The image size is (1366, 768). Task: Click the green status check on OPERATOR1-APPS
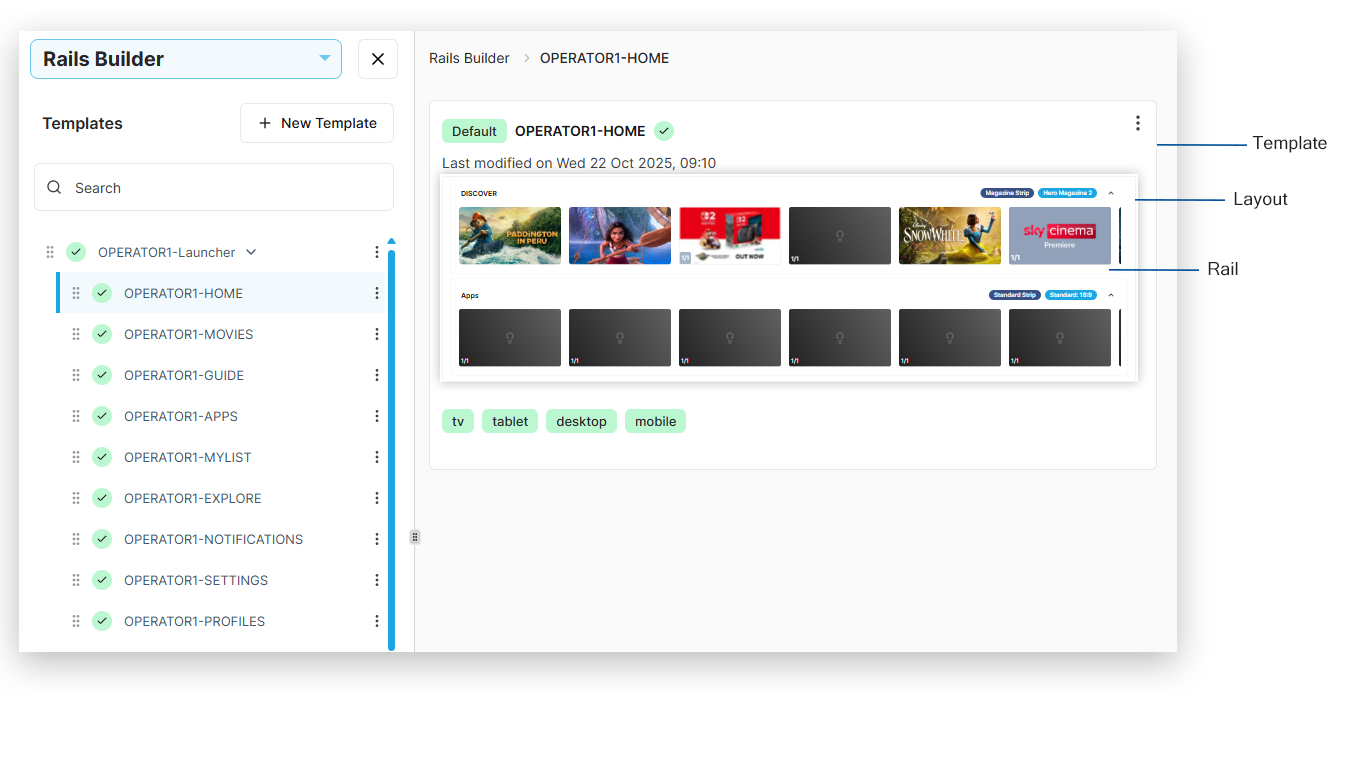coord(102,416)
